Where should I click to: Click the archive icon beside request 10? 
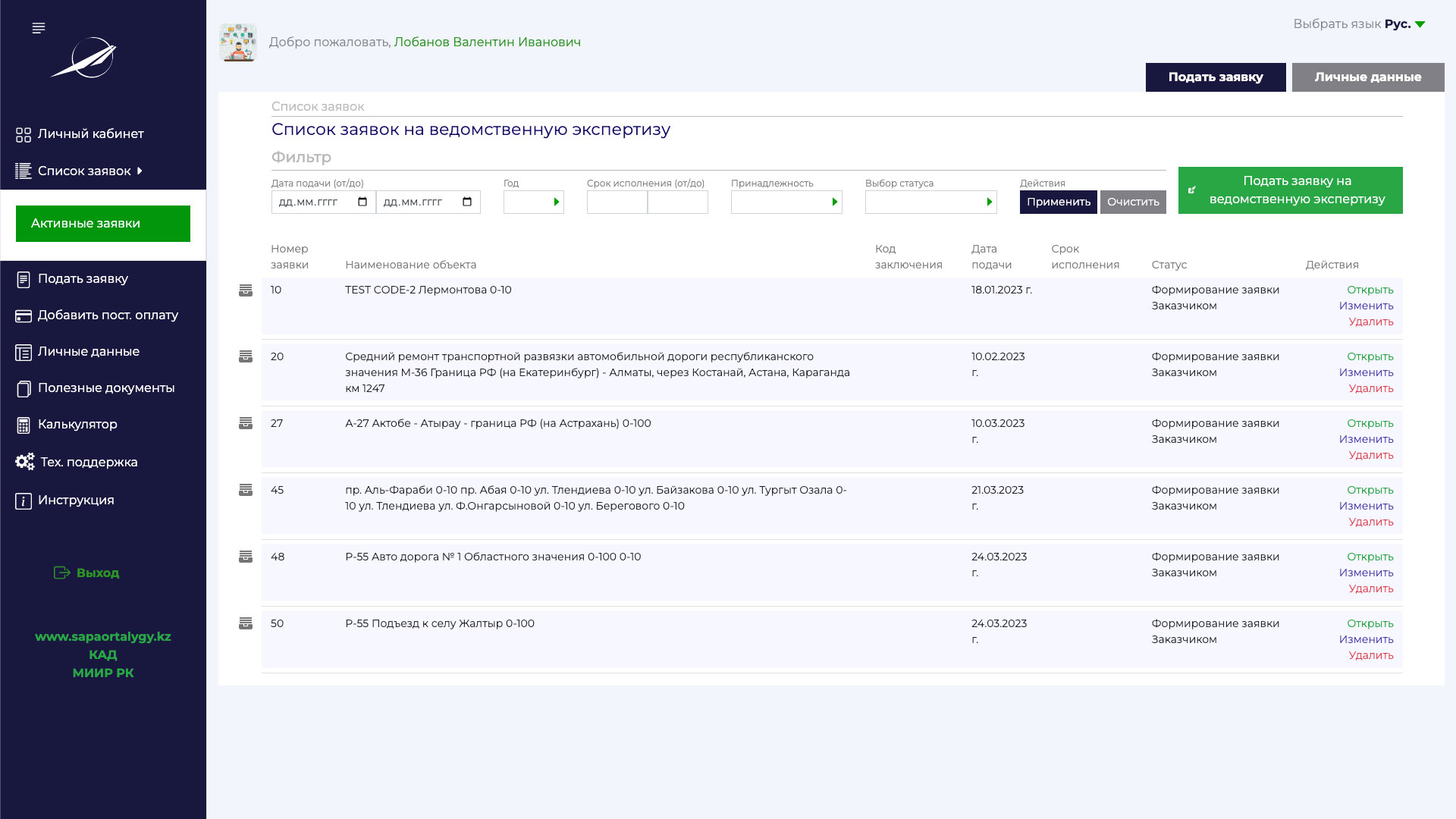click(x=246, y=290)
